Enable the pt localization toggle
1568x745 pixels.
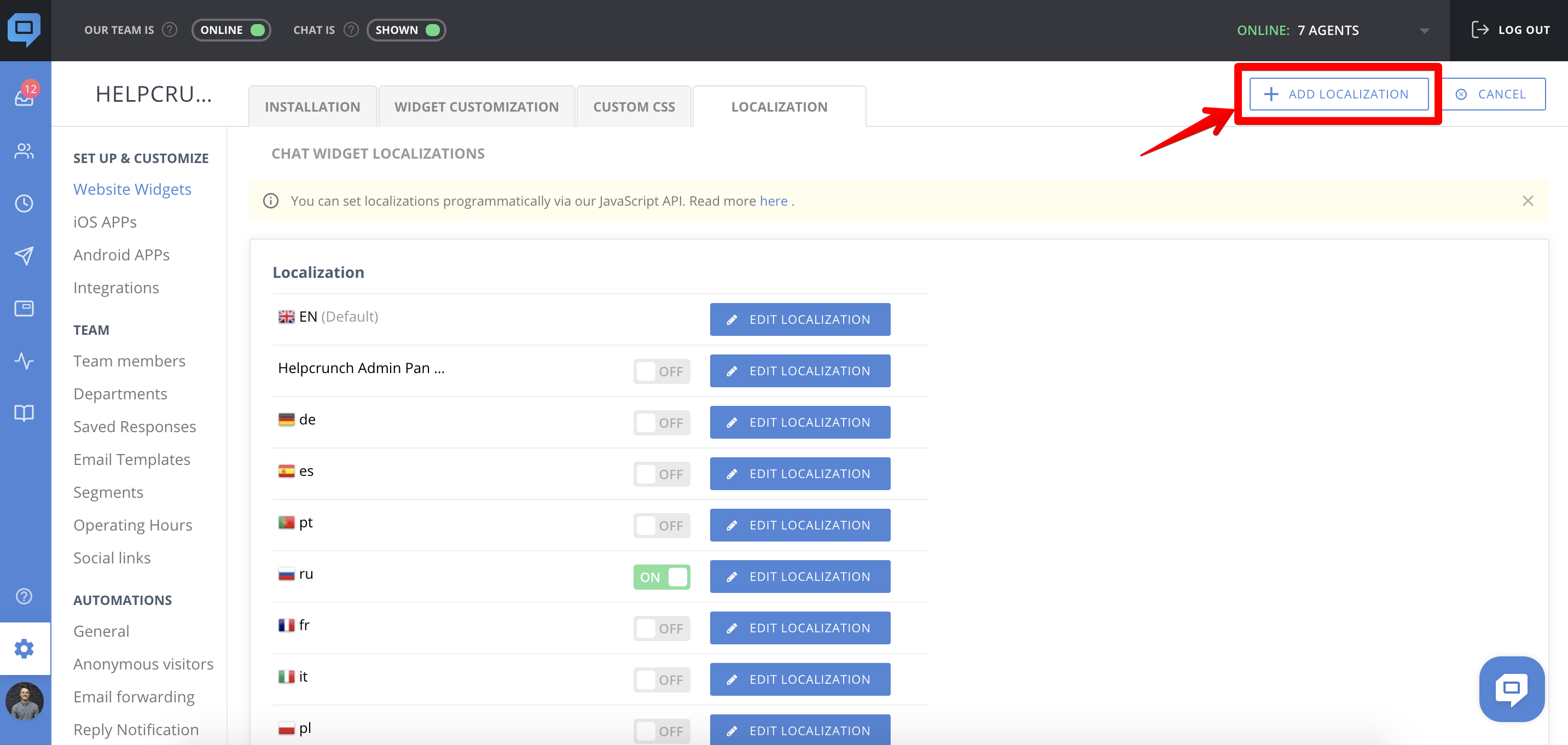(661, 525)
